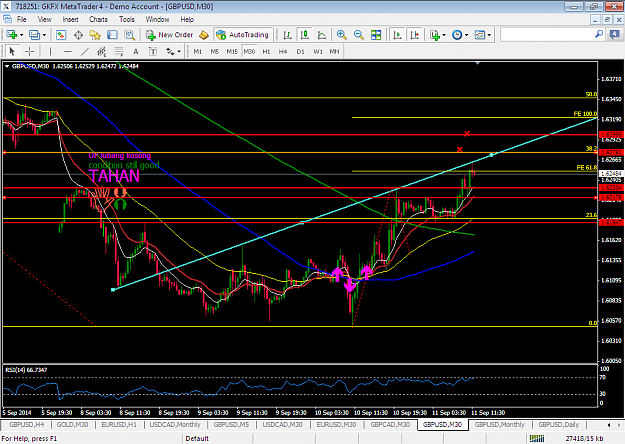625x444 pixels.
Task: Toggle chart shift
Action: [415, 35]
